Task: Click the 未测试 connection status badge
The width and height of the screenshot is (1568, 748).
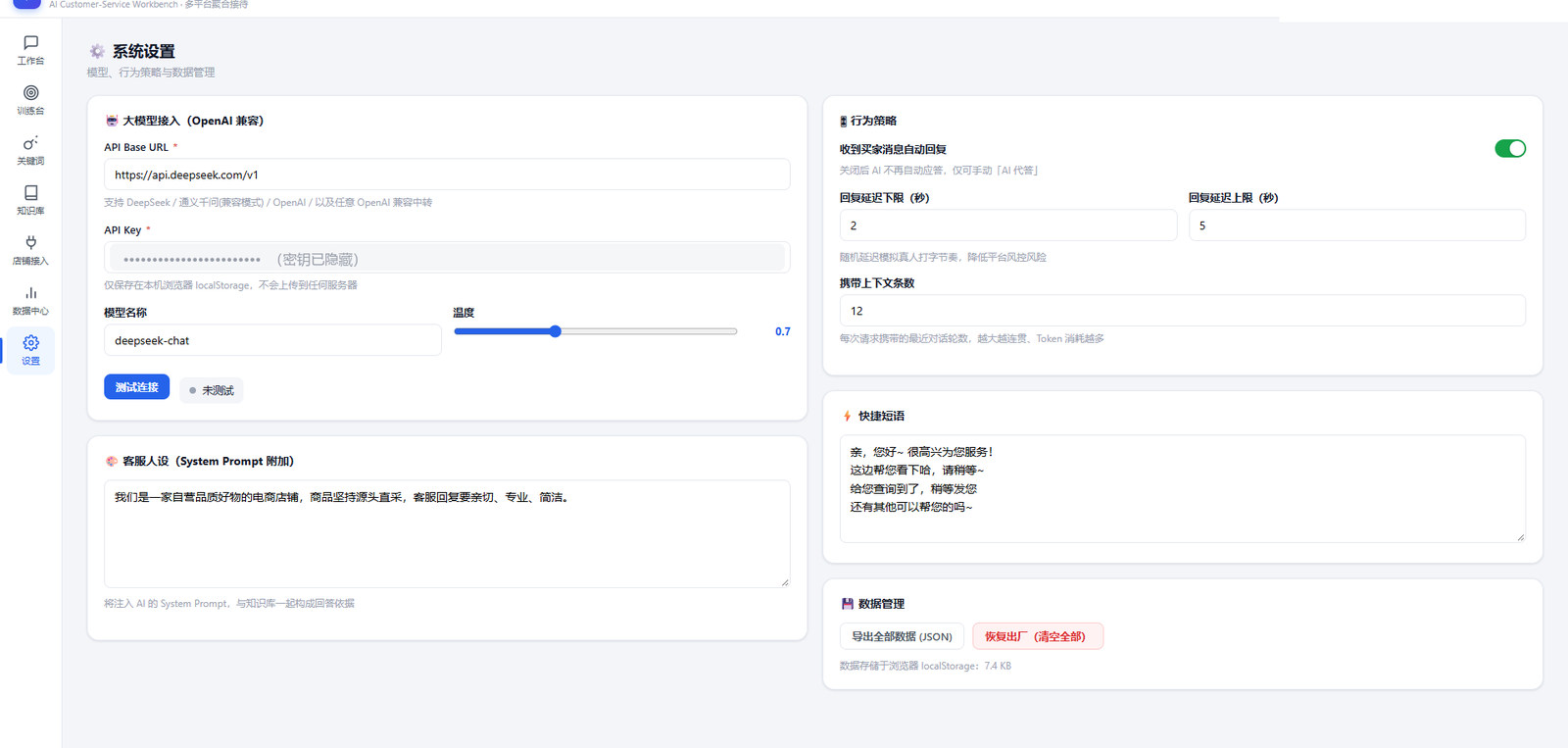Action: (x=212, y=390)
